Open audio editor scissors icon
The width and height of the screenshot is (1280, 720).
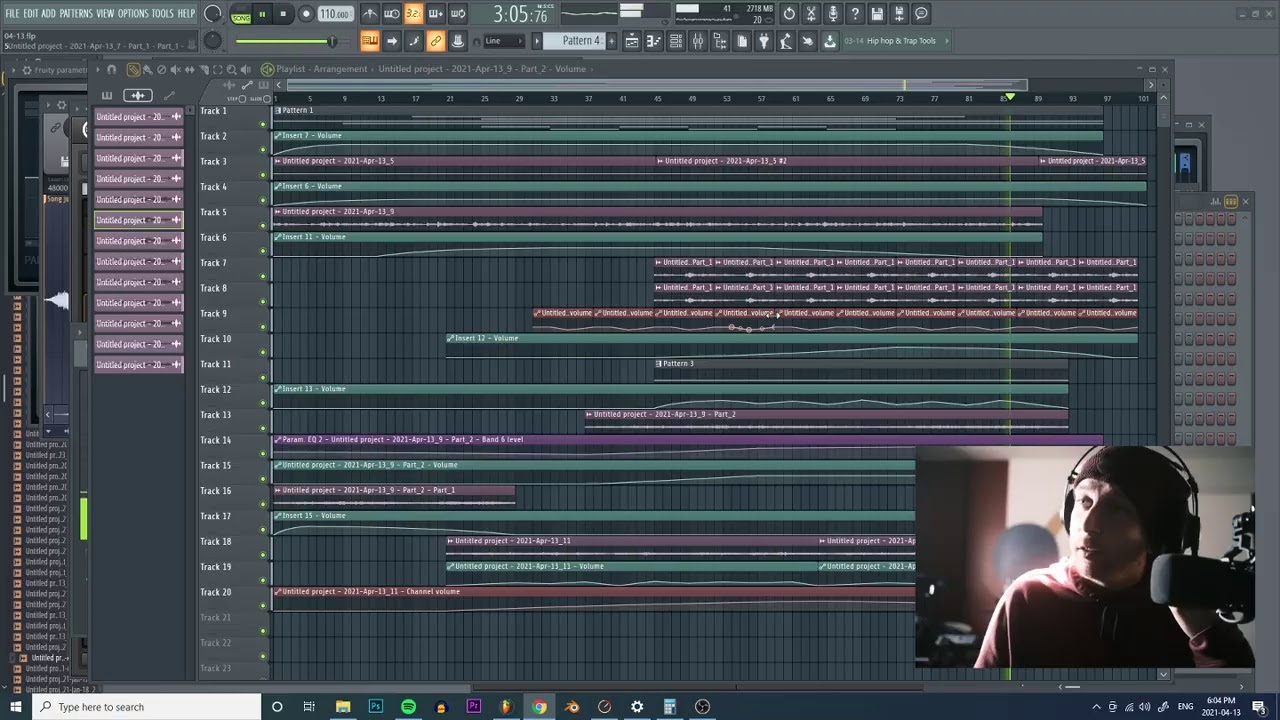click(811, 14)
